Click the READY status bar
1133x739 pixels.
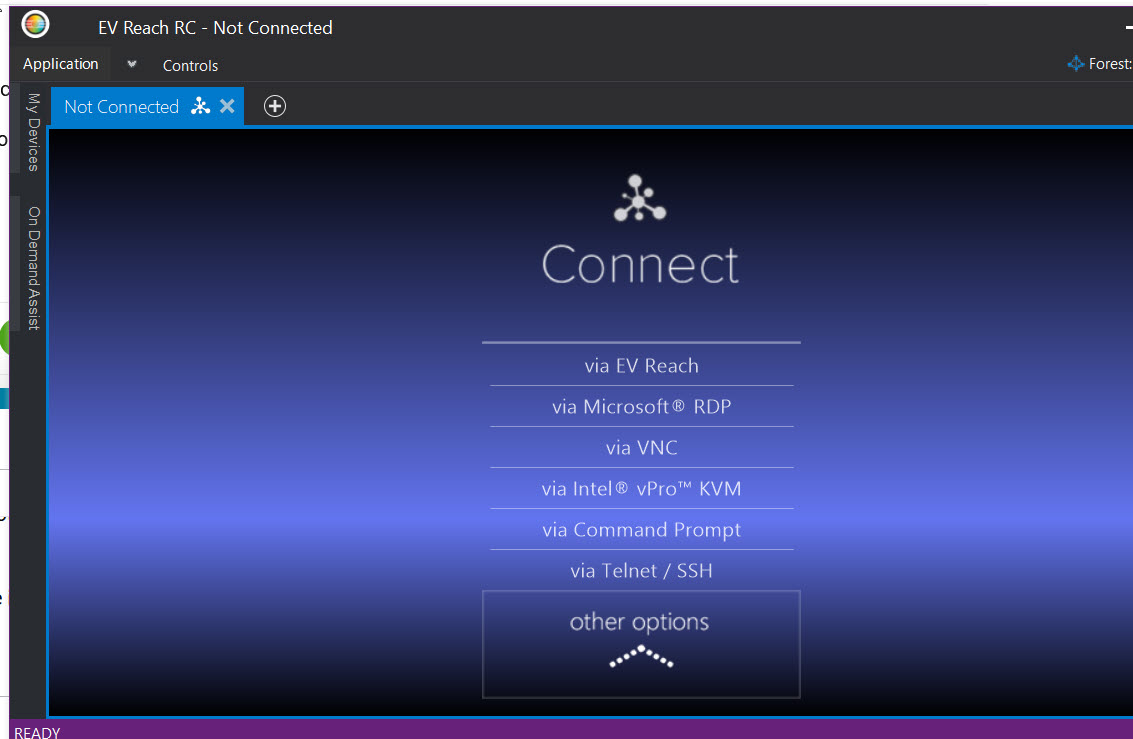click(37, 732)
